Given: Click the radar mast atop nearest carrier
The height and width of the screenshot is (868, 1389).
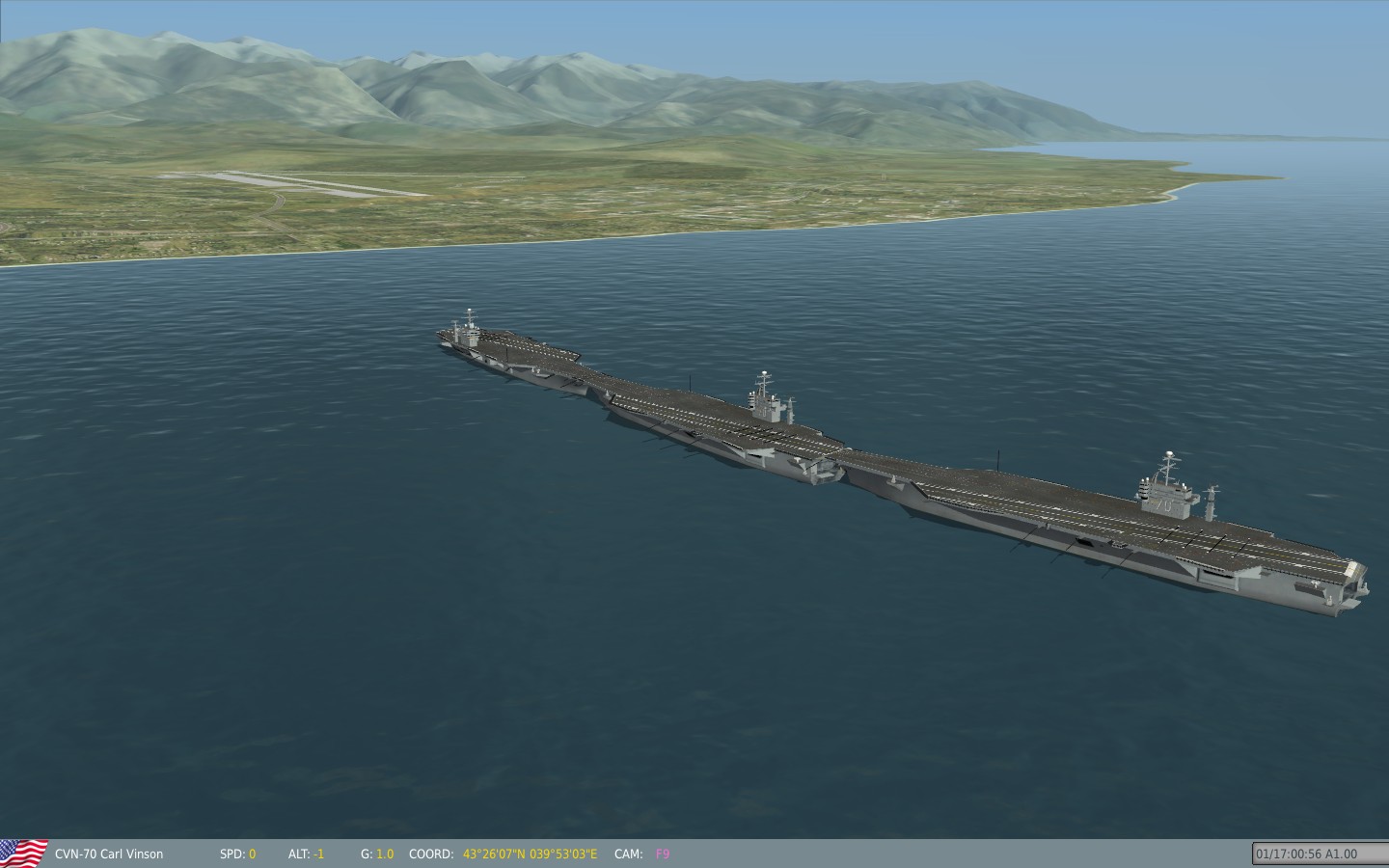Looking at the screenshot, I should pos(1169,463).
